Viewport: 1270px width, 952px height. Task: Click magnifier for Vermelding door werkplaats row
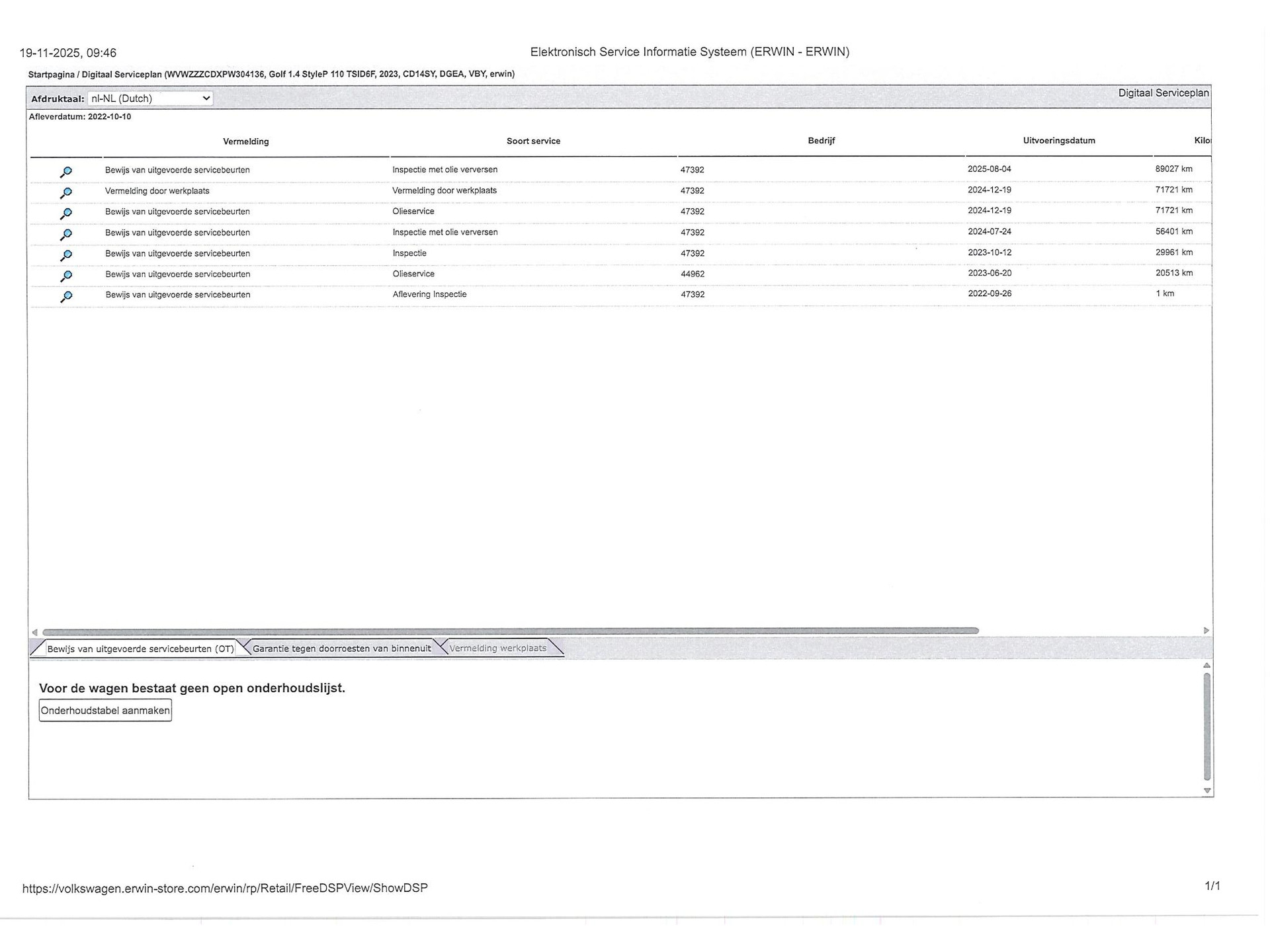pyautogui.click(x=66, y=193)
